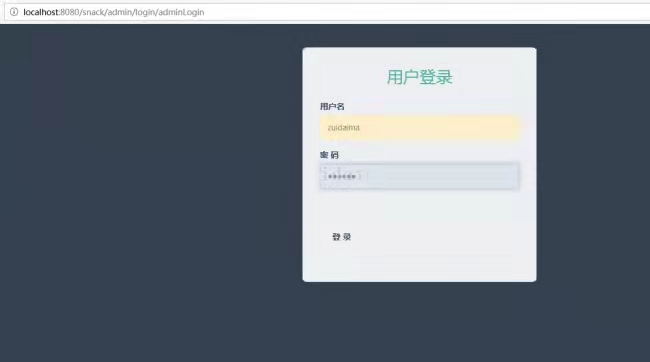This screenshot has height=362, width=650.
Task: Click the 用户登录 heading text
Action: coord(420,78)
